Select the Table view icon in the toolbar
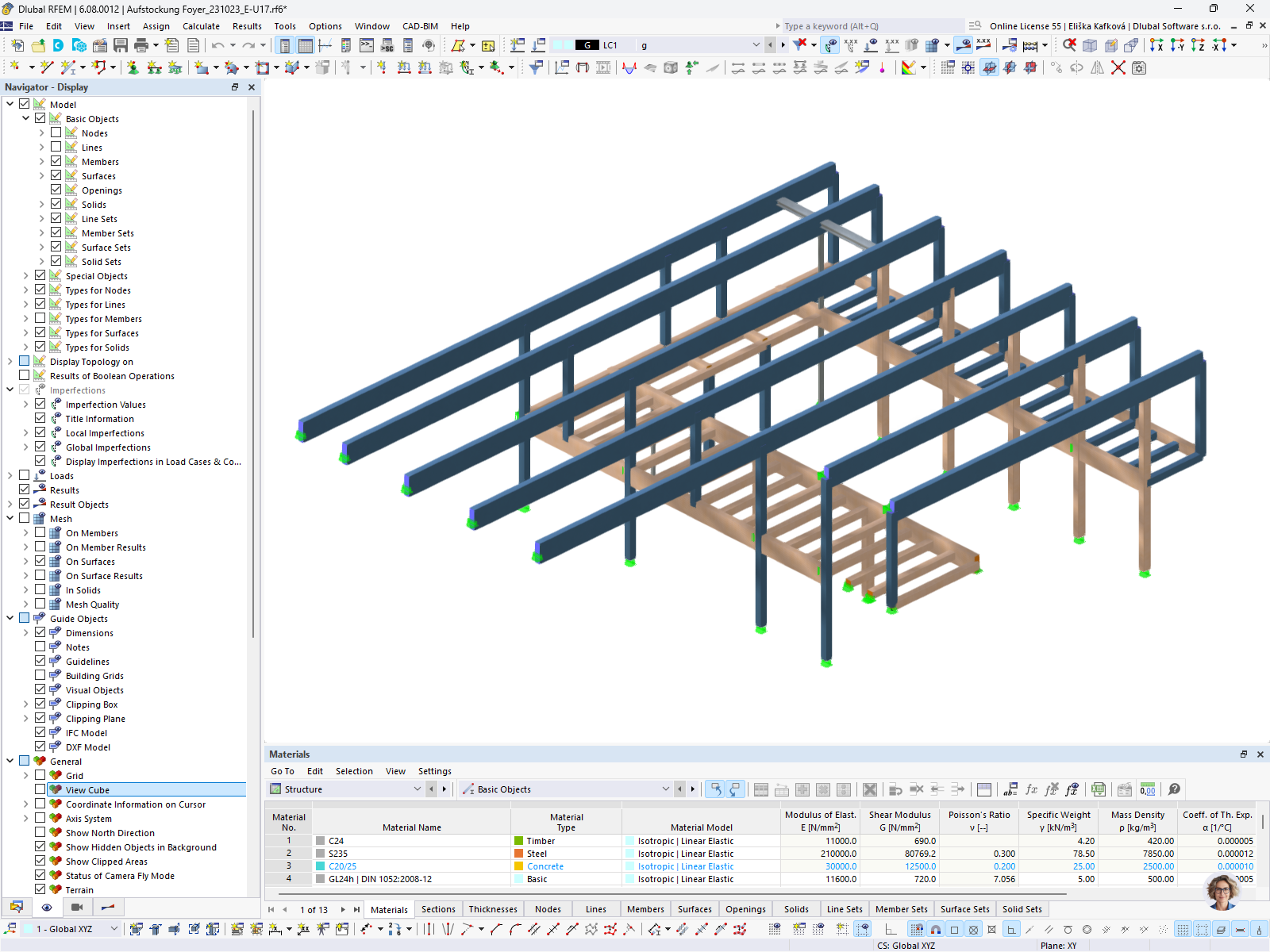1270x952 pixels. point(305,45)
